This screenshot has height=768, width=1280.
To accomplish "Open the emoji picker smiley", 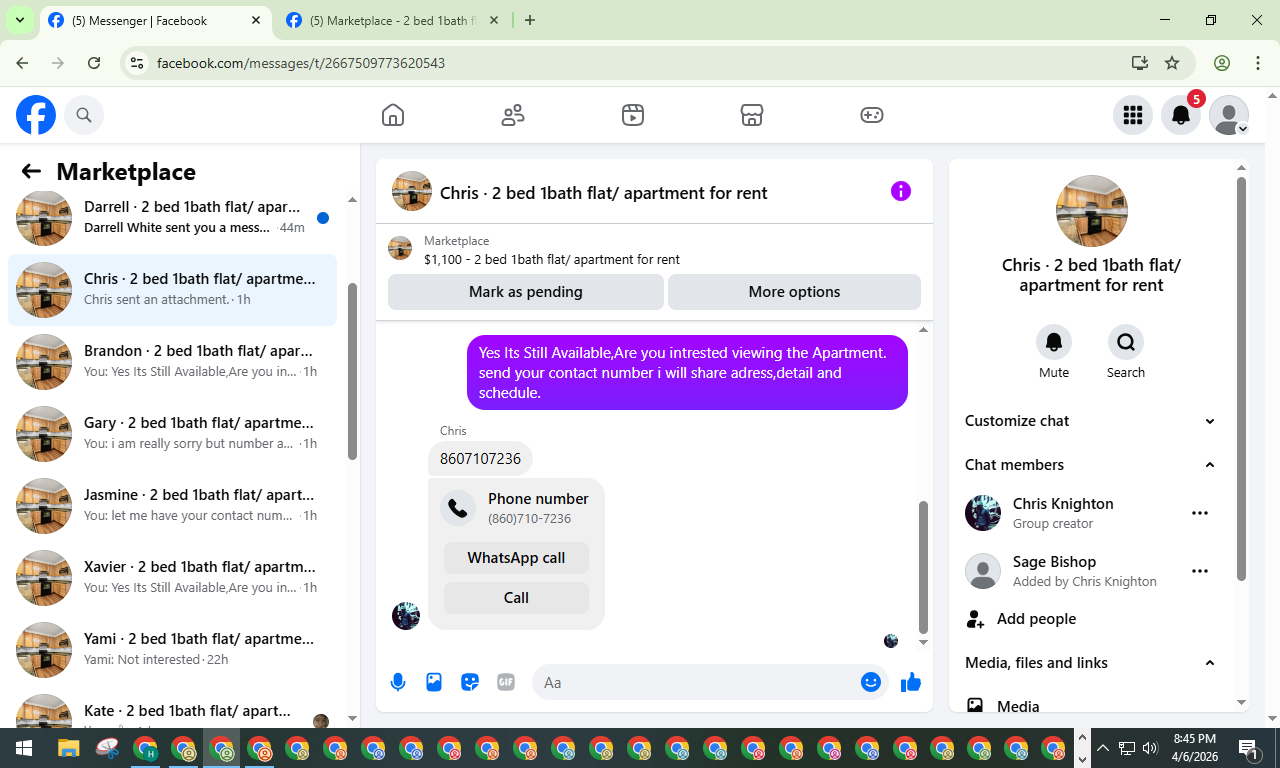I will [871, 682].
